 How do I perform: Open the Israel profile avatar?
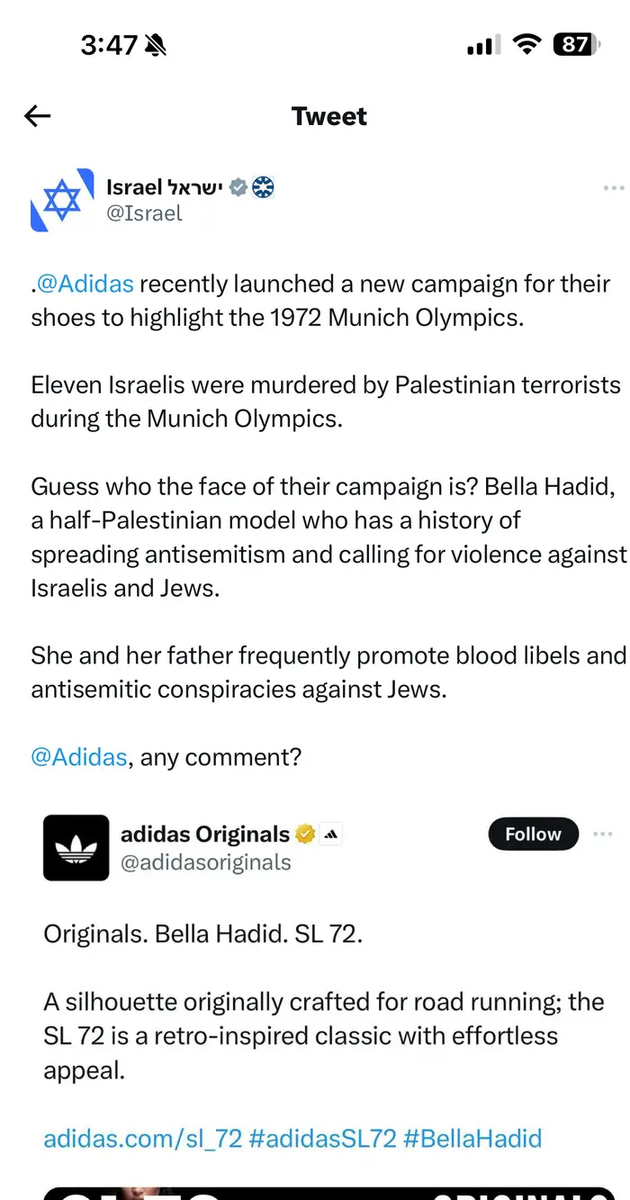(56, 199)
